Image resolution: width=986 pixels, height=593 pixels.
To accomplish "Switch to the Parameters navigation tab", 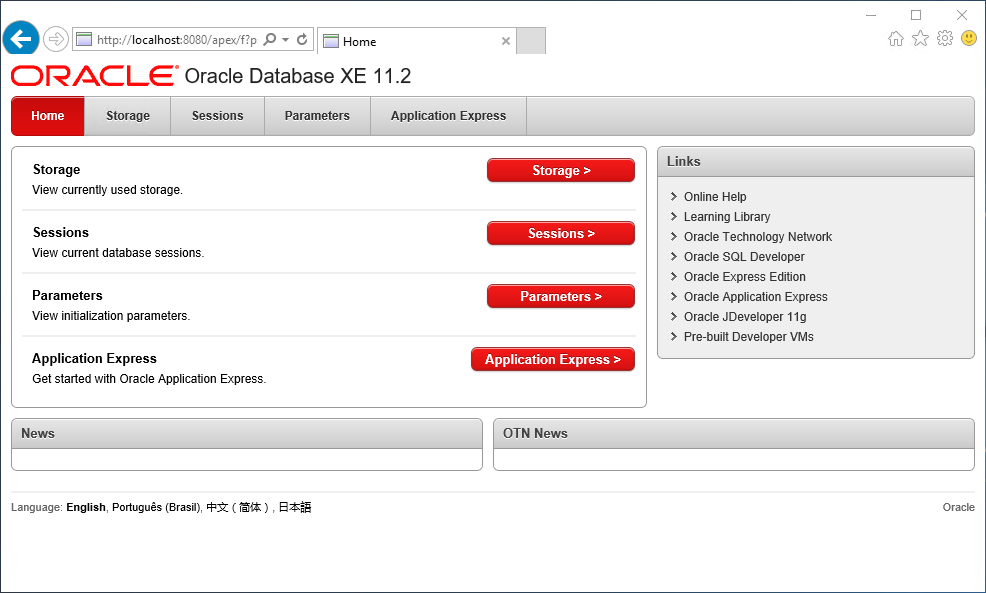I will 317,116.
